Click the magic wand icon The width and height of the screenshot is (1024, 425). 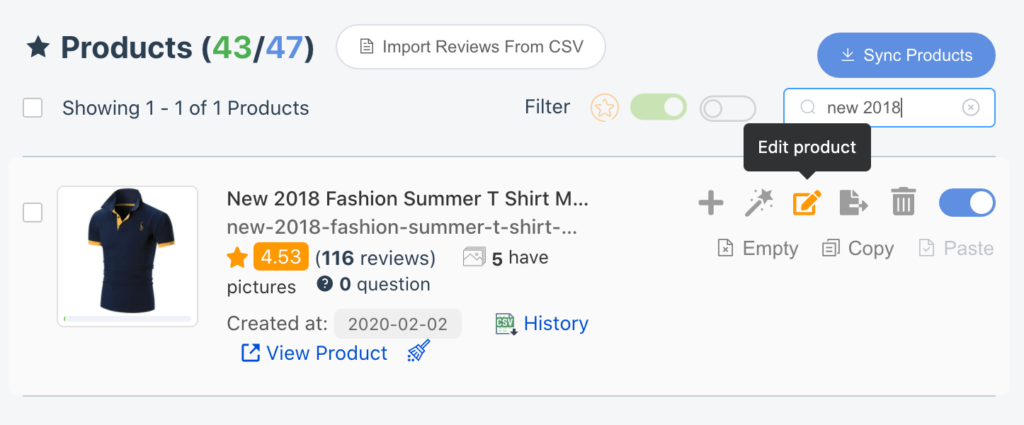(x=759, y=204)
